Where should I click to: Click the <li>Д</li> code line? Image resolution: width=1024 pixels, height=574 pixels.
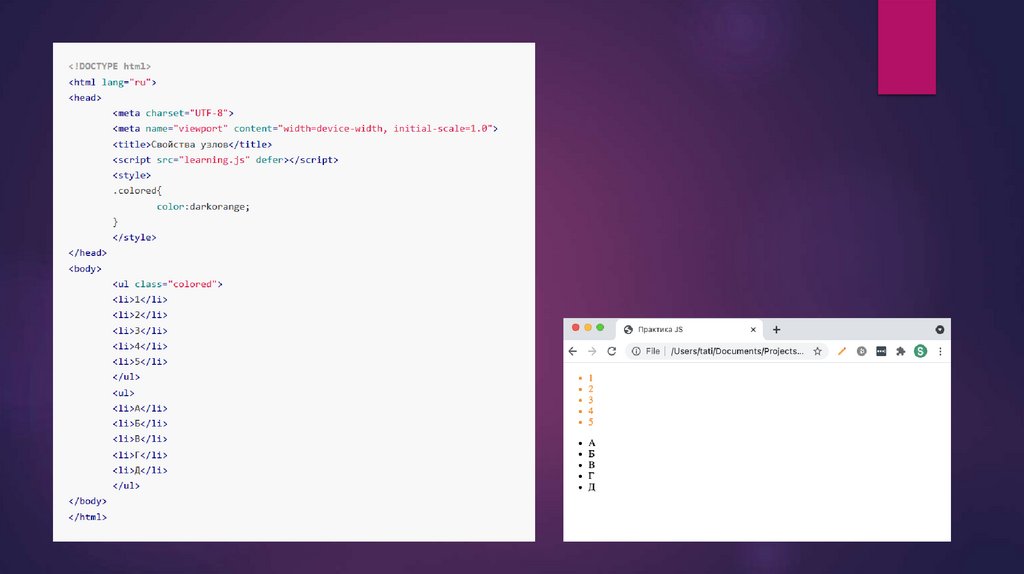(x=140, y=470)
